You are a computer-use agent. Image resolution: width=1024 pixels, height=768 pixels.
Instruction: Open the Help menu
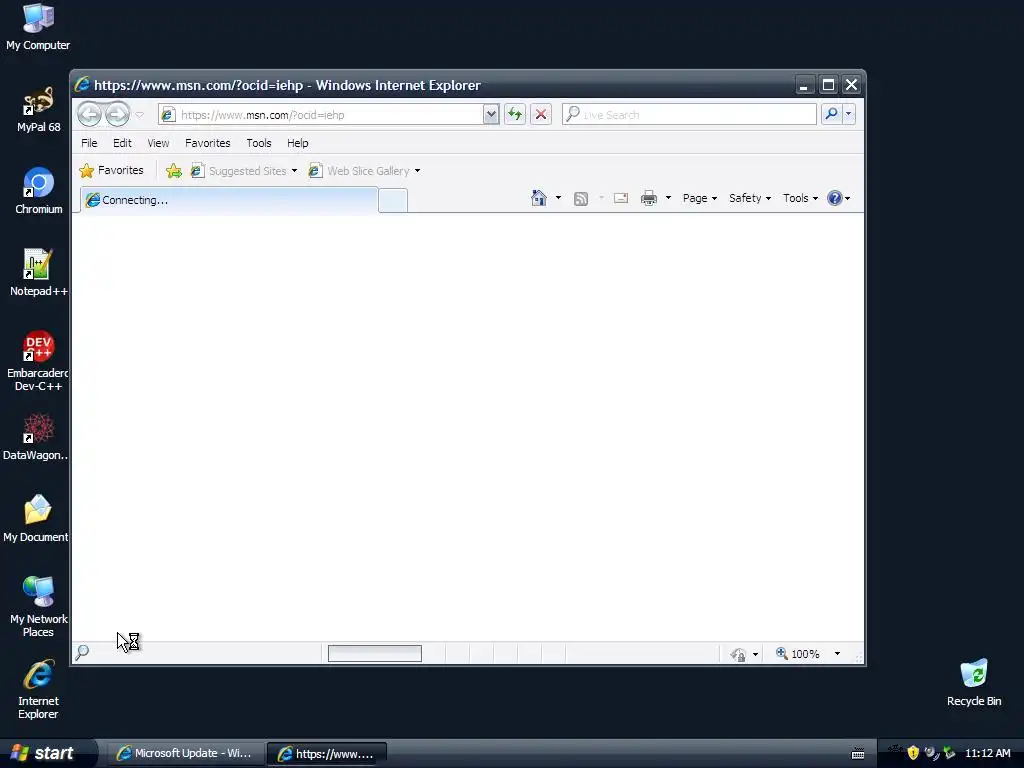click(298, 143)
